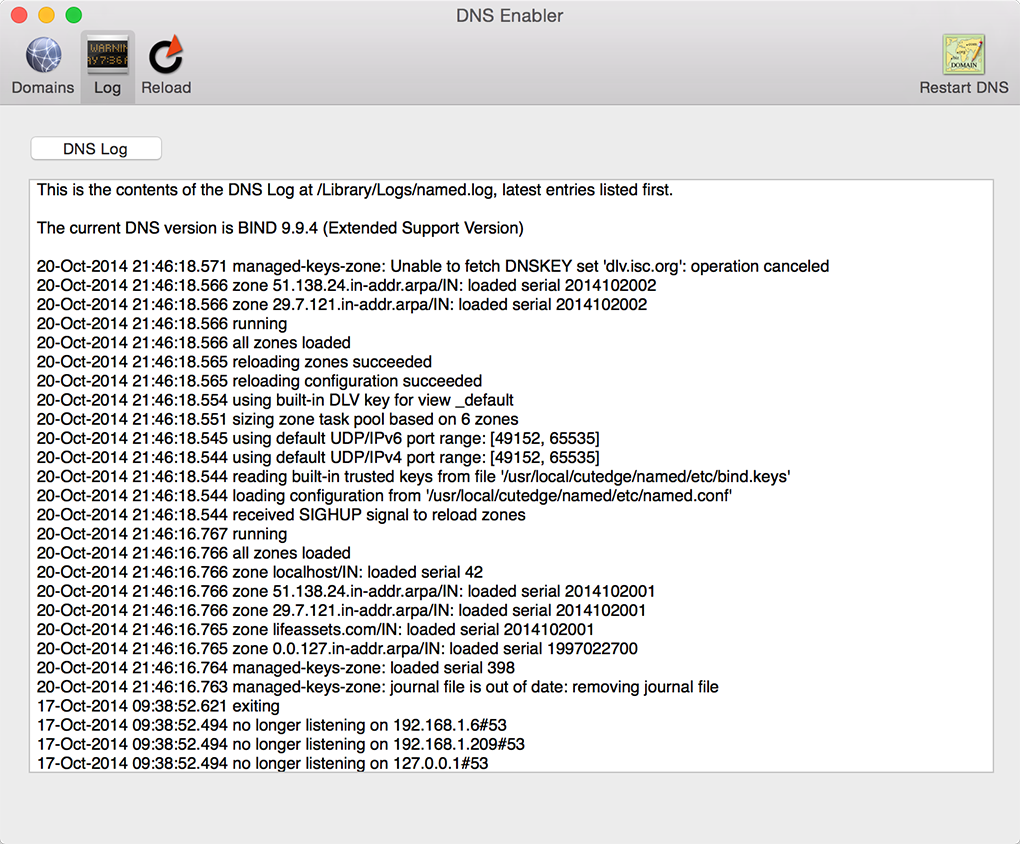Click the log file path description line

(355, 190)
